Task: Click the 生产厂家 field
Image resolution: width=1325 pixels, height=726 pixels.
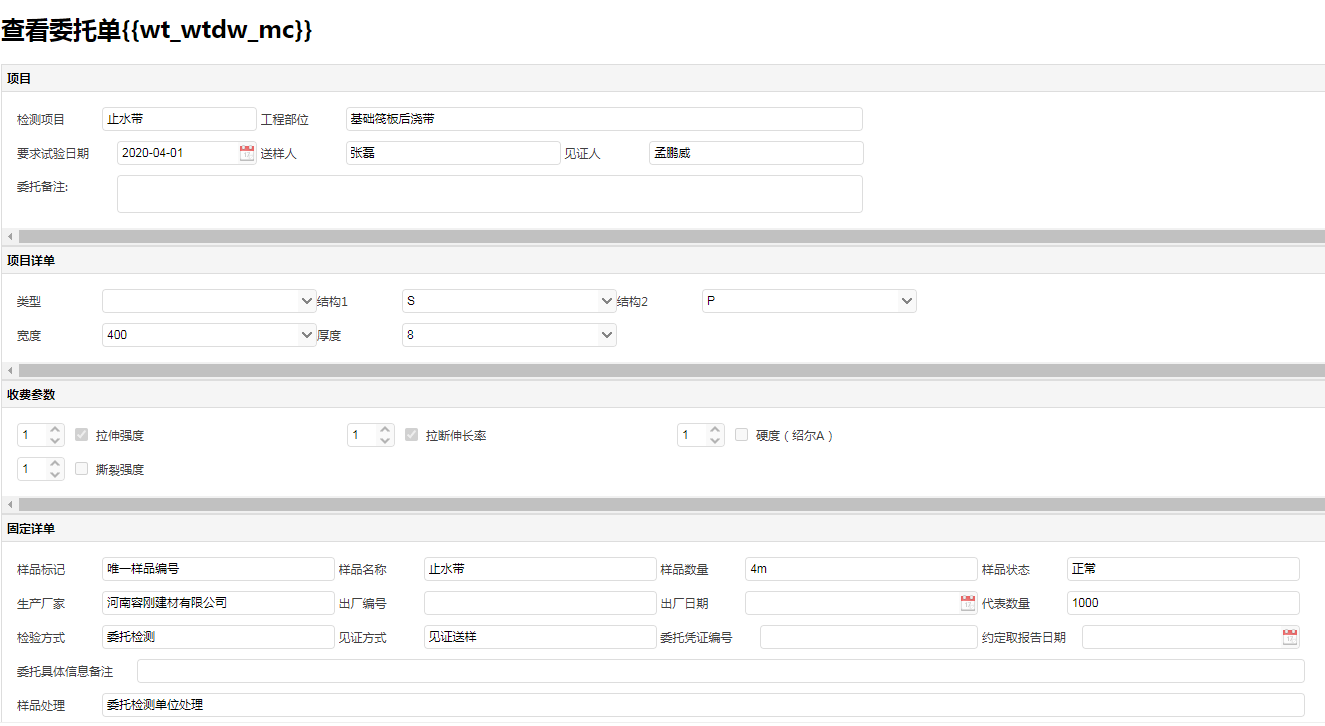Action: [x=218, y=603]
